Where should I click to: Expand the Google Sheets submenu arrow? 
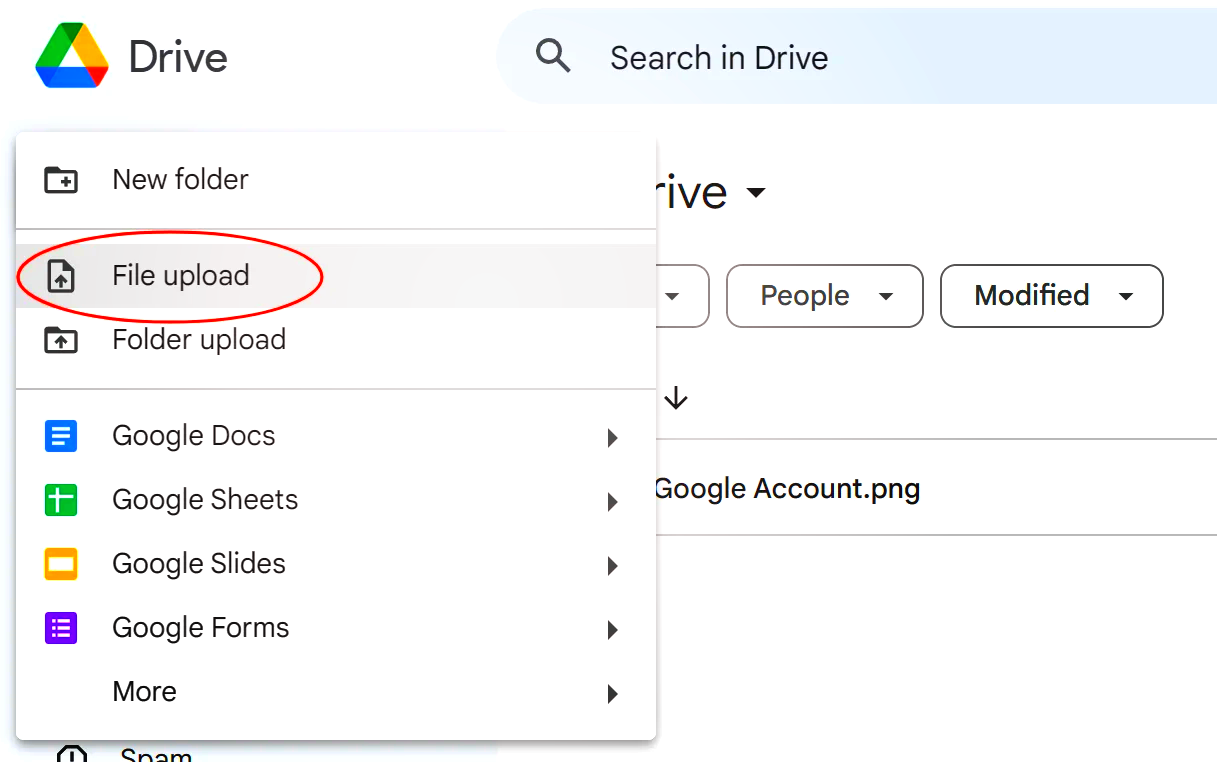click(x=612, y=501)
